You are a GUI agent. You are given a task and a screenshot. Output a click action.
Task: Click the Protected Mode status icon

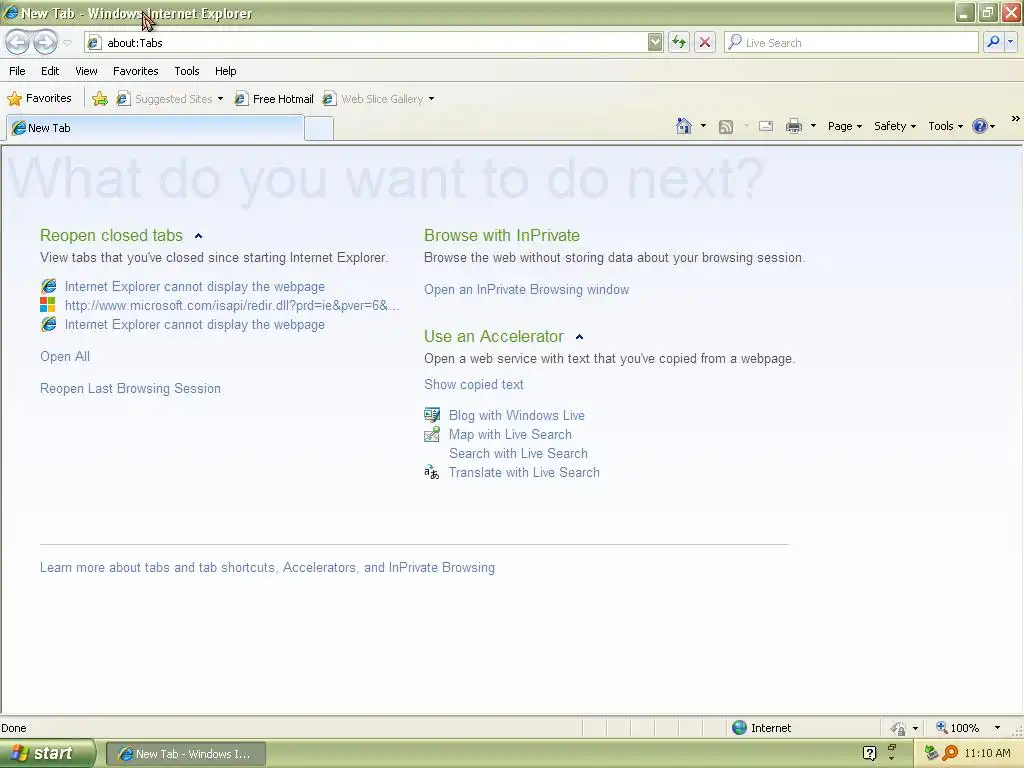click(x=899, y=728)
